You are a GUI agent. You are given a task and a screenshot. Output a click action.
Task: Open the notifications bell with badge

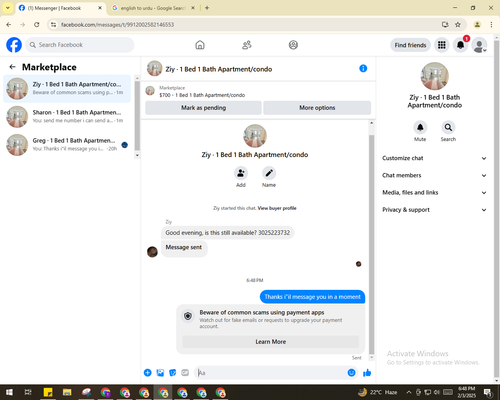(x=461, y=45)
